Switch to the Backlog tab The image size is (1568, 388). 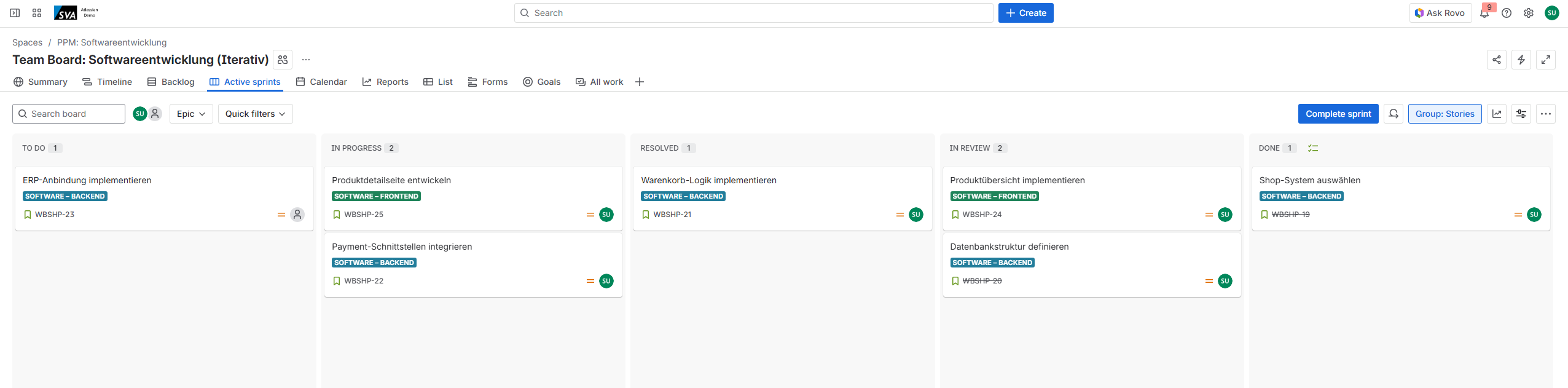click(171, 82)
